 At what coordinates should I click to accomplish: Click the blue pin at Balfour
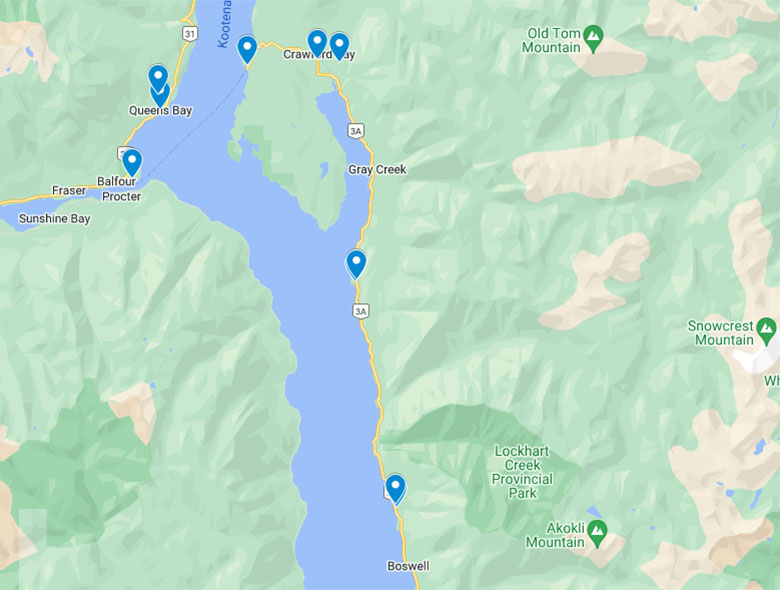pyautogui.click(x=132, y=161)
